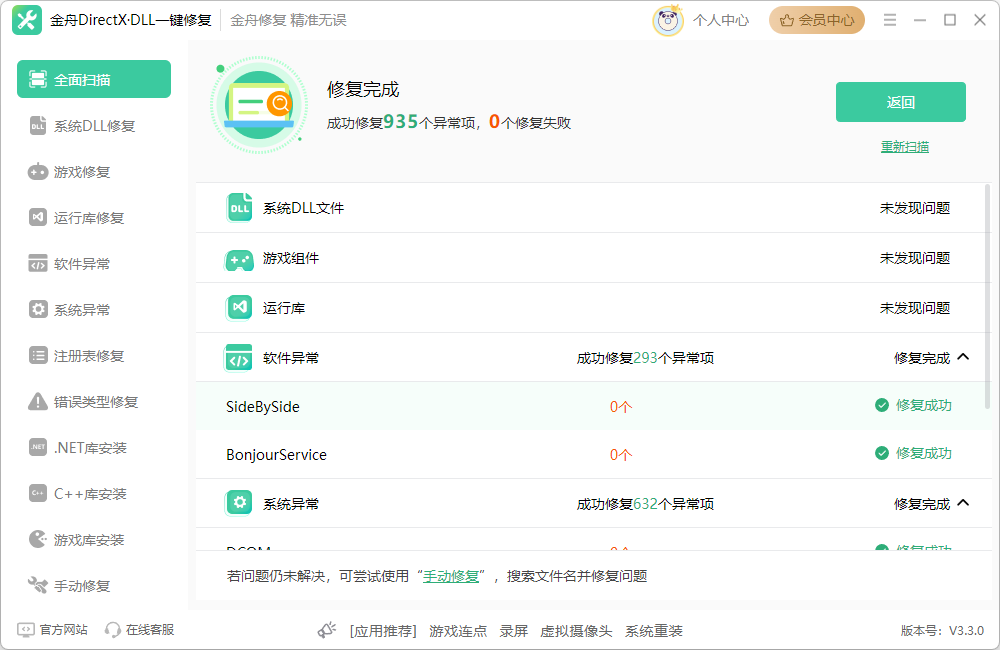Click the 系统异常 gear icon in sidebar
This screenshot has height=650, width=1000.
(38, 309)
